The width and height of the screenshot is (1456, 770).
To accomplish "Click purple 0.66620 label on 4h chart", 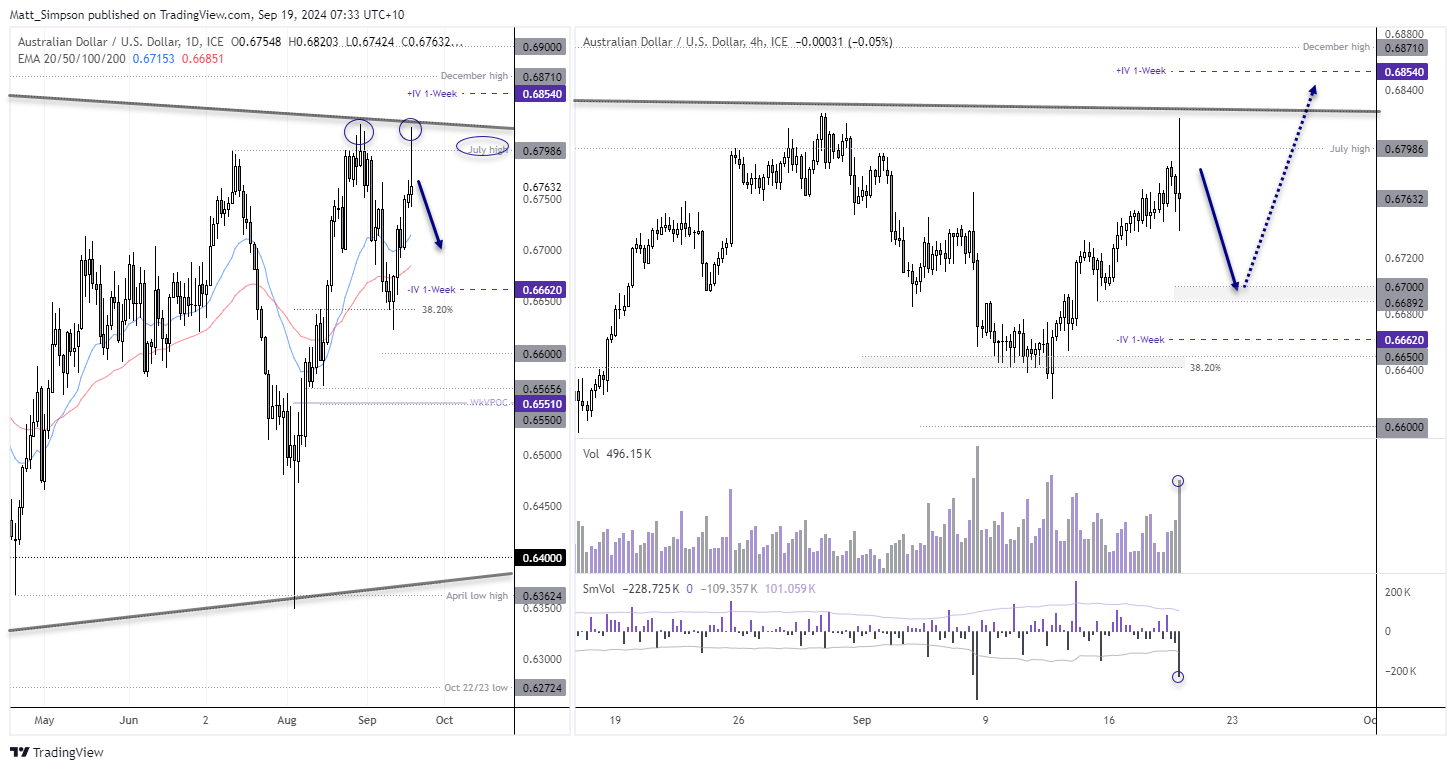I will pos(1404,340).
